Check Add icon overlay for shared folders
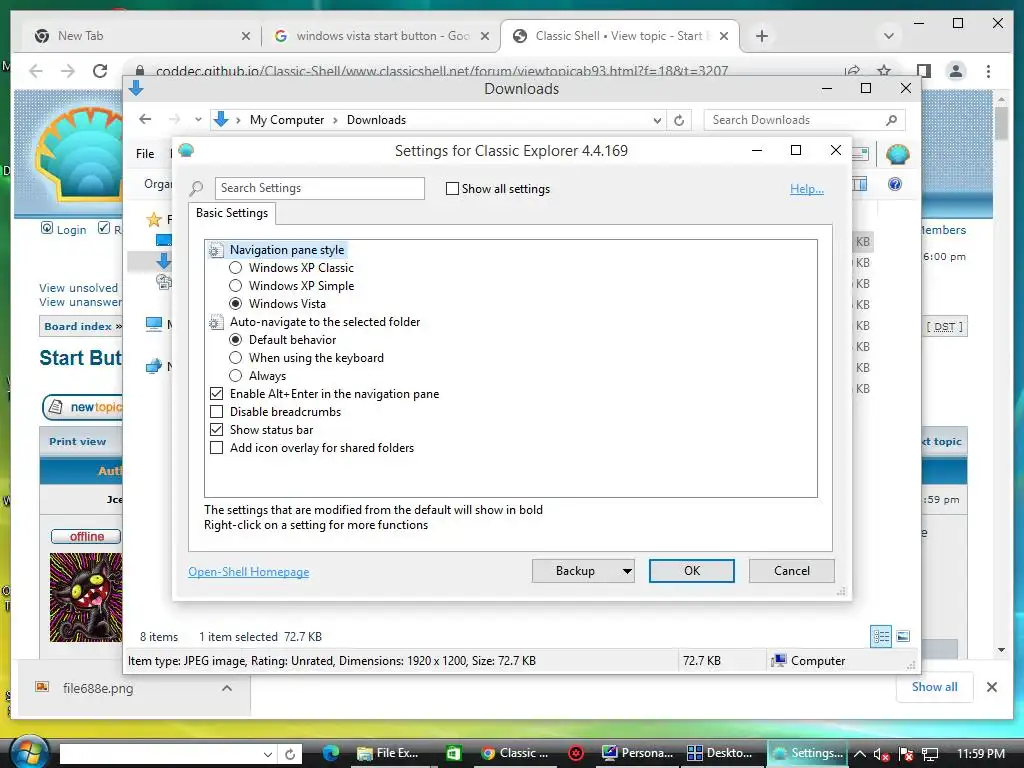Viewport: 1024px width, 768px height. (x=217, y=448)
